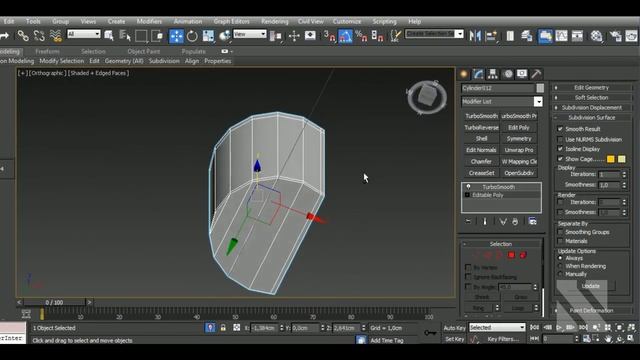Enable Use NURMS Subdivision checkbox

[560, 139]
